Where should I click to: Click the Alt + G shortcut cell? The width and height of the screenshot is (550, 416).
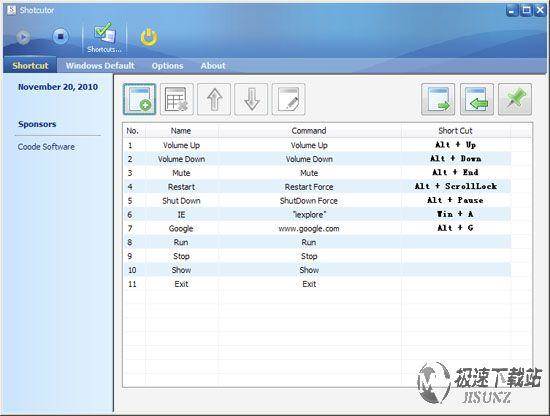[455, 228]
